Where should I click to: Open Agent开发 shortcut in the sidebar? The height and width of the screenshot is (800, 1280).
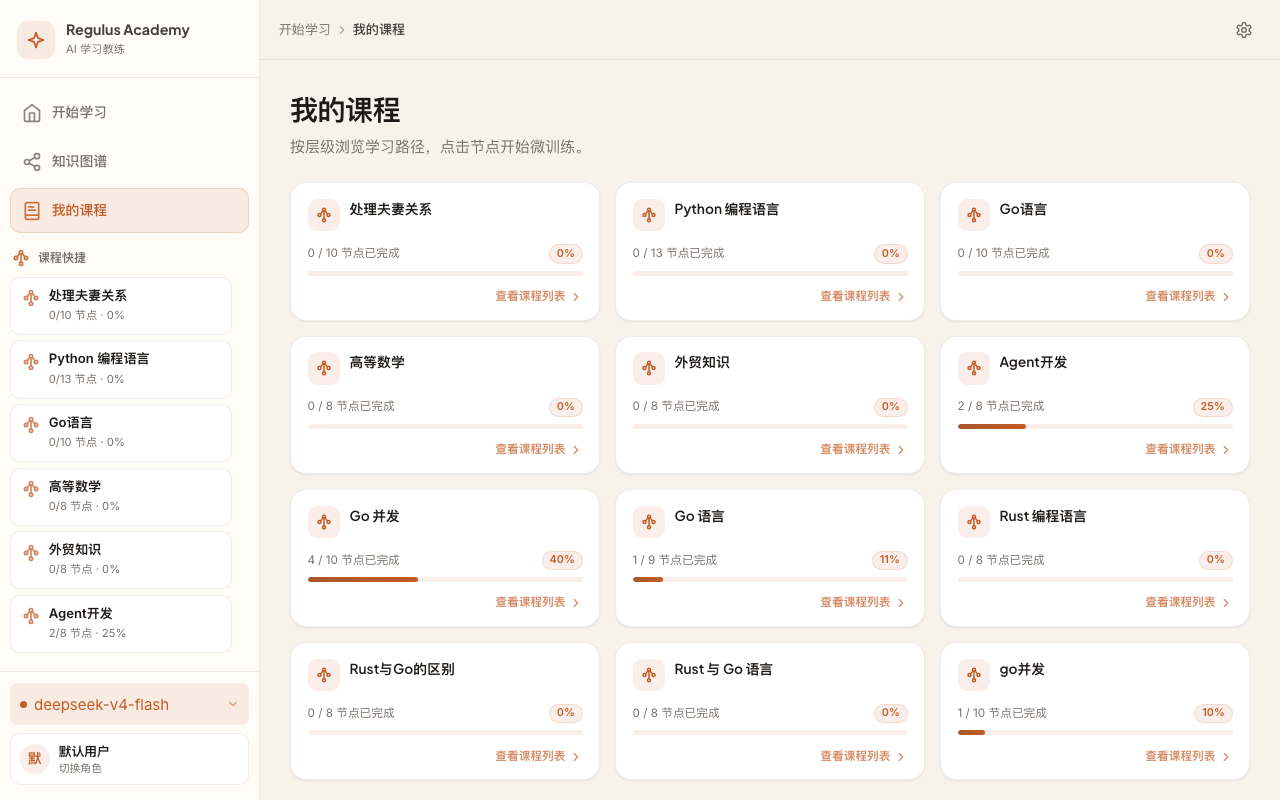coord(121,623)
